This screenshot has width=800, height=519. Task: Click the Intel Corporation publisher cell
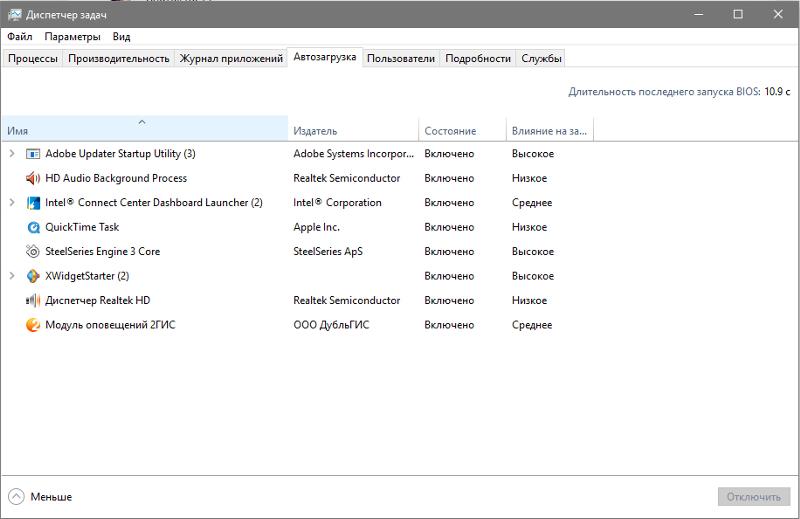click(337, 203)
